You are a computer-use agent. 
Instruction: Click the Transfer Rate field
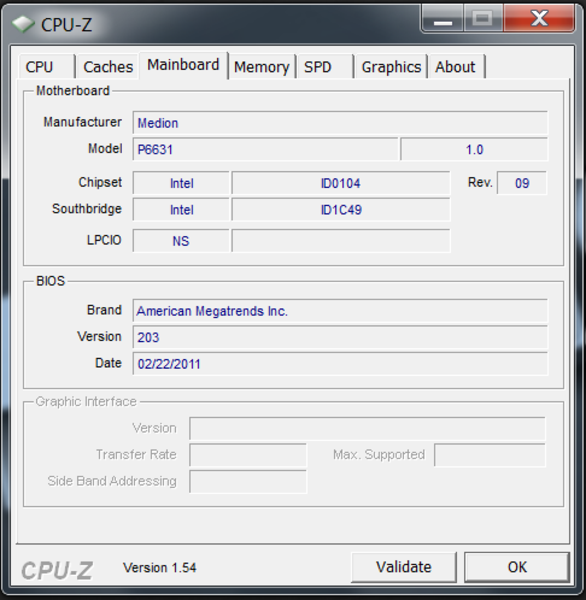tap(248, 455)
